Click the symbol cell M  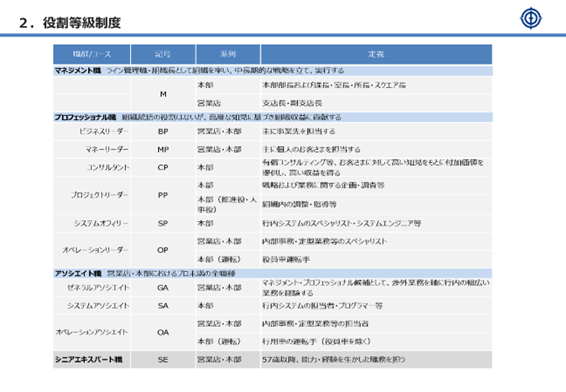tap(163, 94)
